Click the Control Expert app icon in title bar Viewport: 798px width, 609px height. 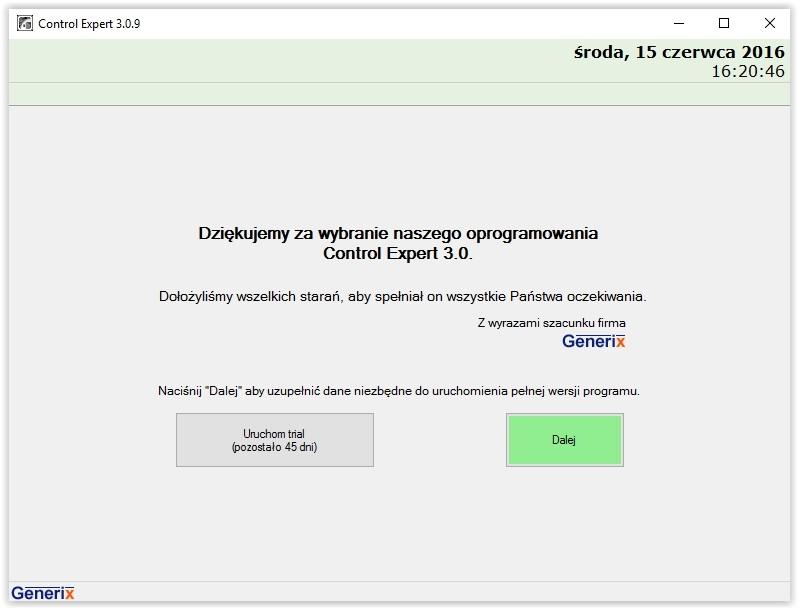tap(25, 23)
